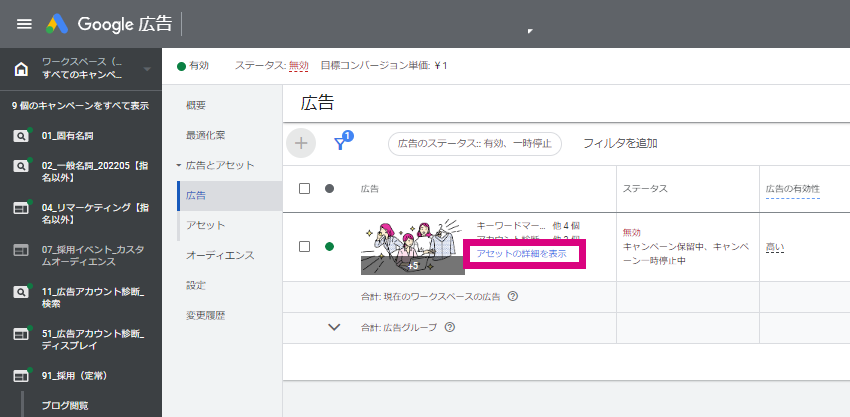Image resolution: width=850 pixels, height=417 pixels.
Task: Click アセットの詳細を表示 link
Action: 521,253
